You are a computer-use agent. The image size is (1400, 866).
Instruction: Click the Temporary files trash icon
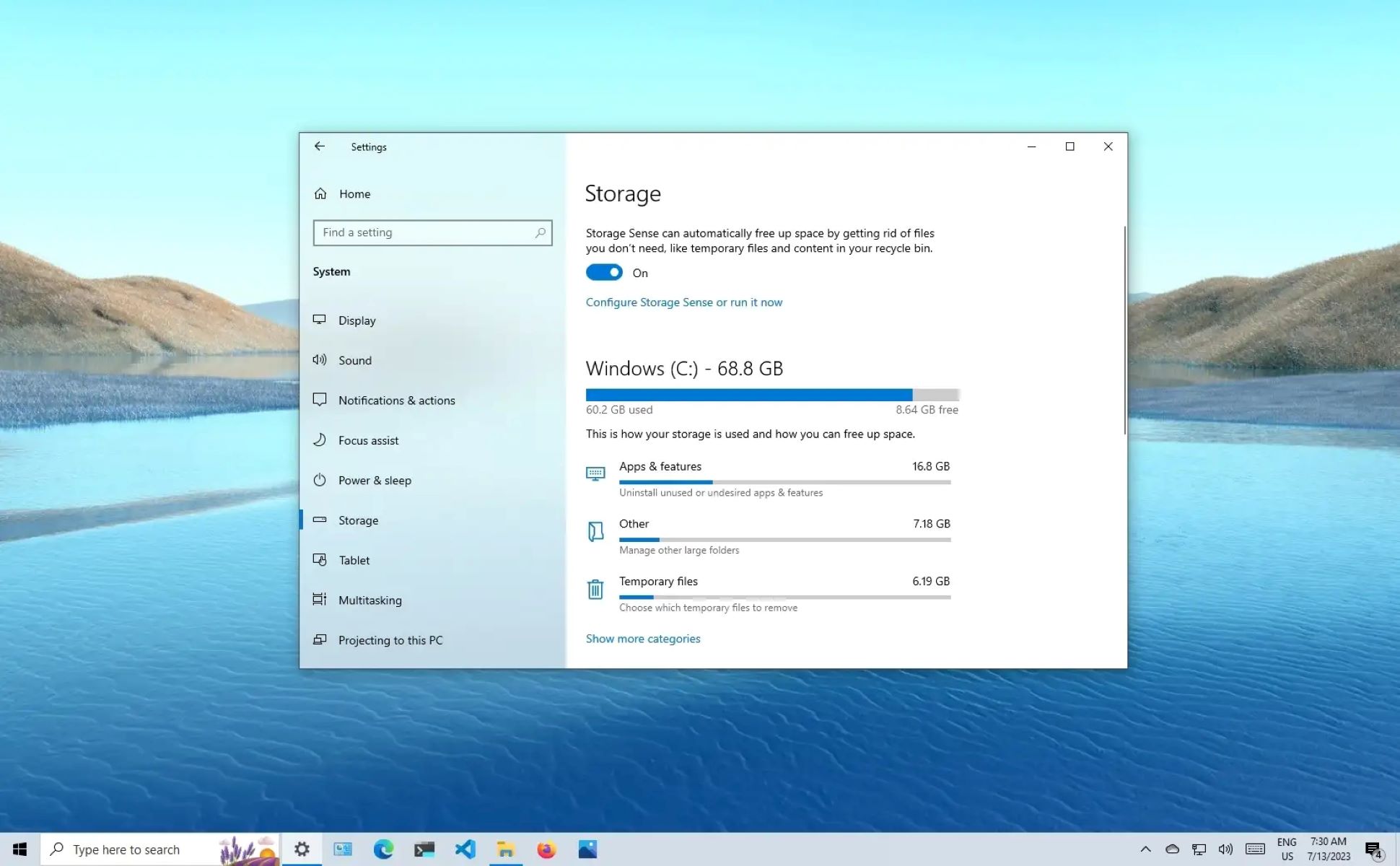point(595,589)
